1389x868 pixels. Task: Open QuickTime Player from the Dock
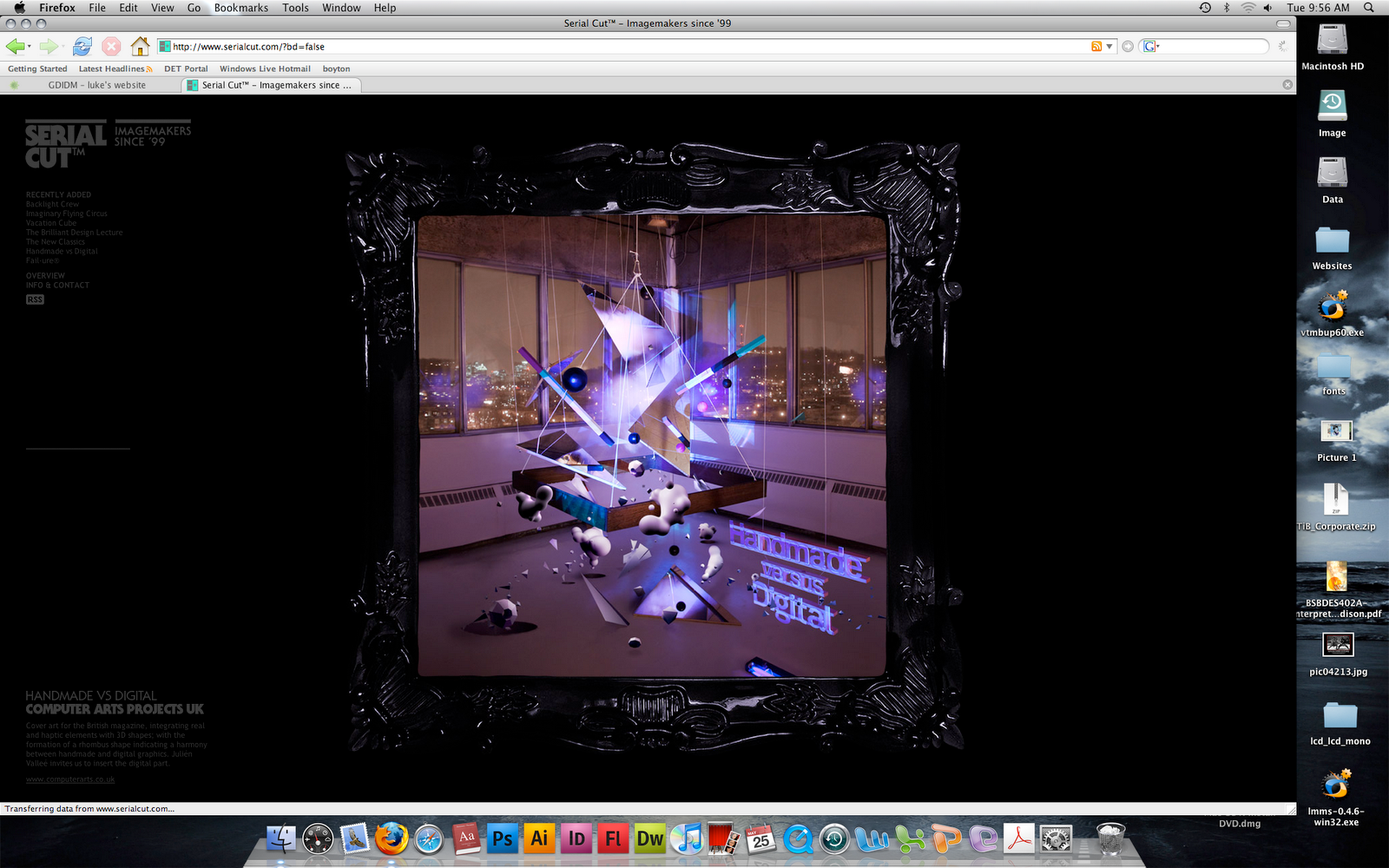click(798, 838)
